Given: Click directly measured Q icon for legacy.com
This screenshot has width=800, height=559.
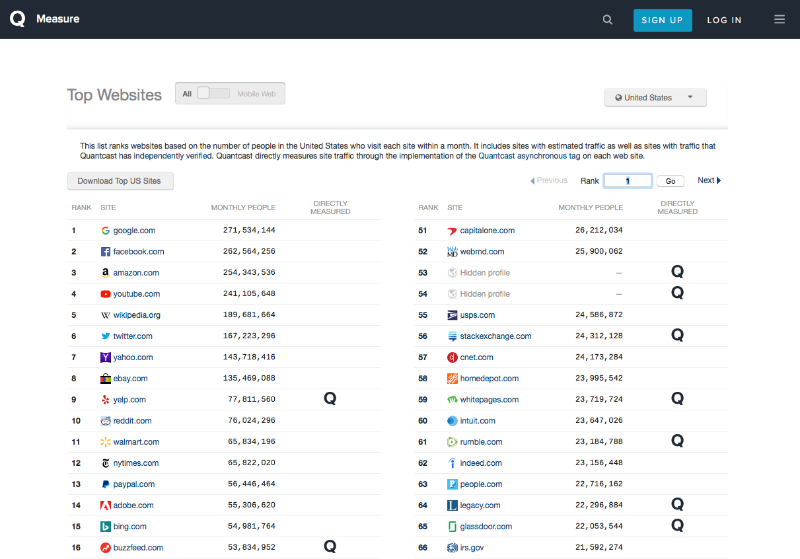Looking at the screenshot, I should tap(677, 504).
